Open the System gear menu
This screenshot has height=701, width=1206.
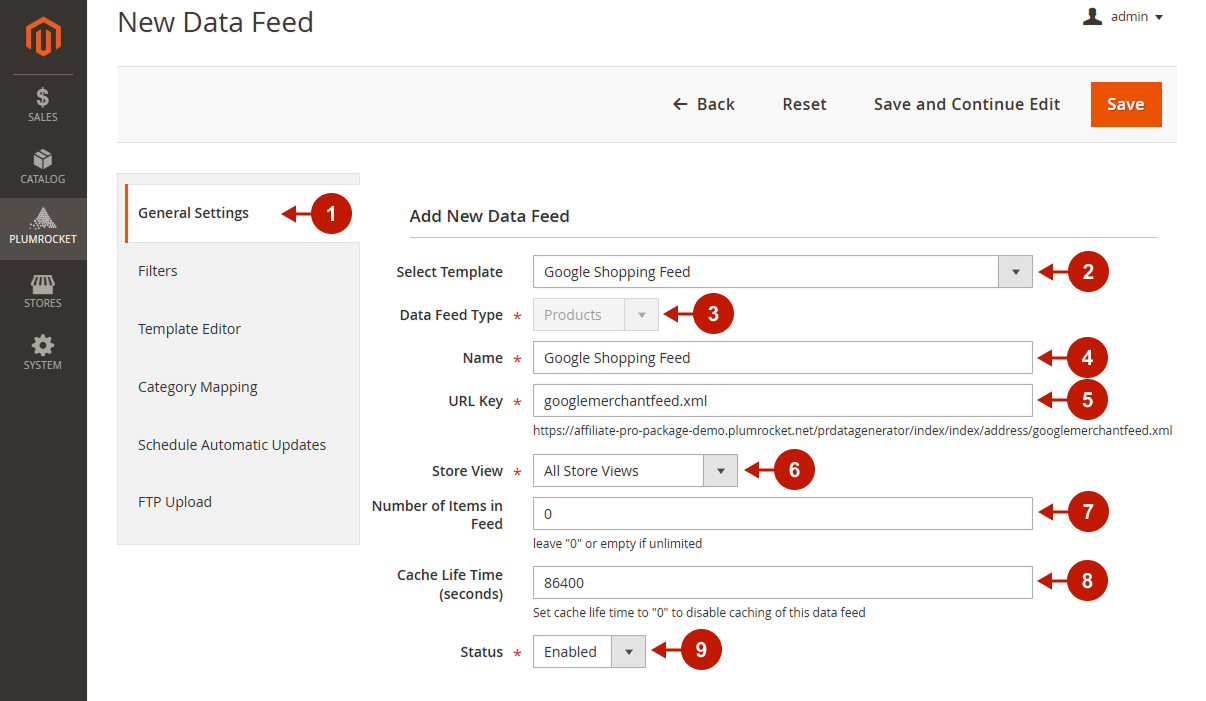click(43, 353)
